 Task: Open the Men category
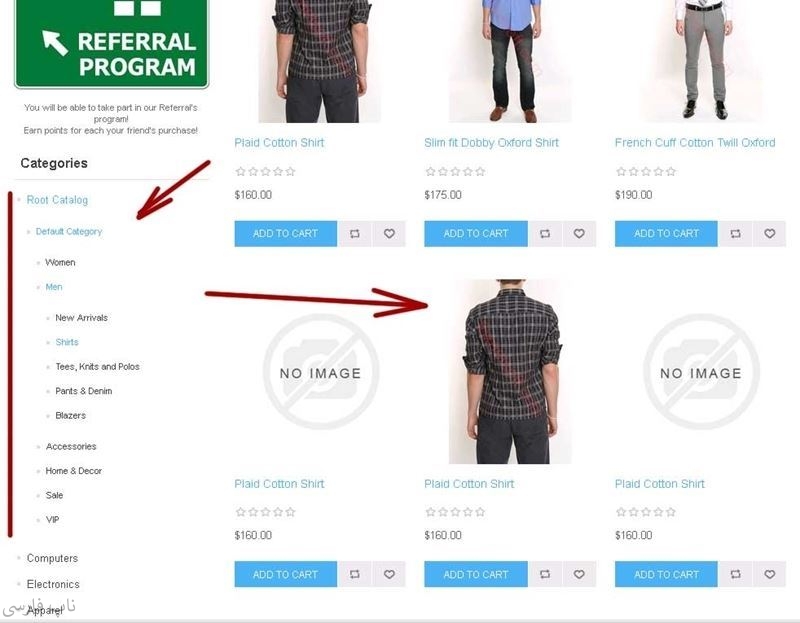(x=54, y=287)
